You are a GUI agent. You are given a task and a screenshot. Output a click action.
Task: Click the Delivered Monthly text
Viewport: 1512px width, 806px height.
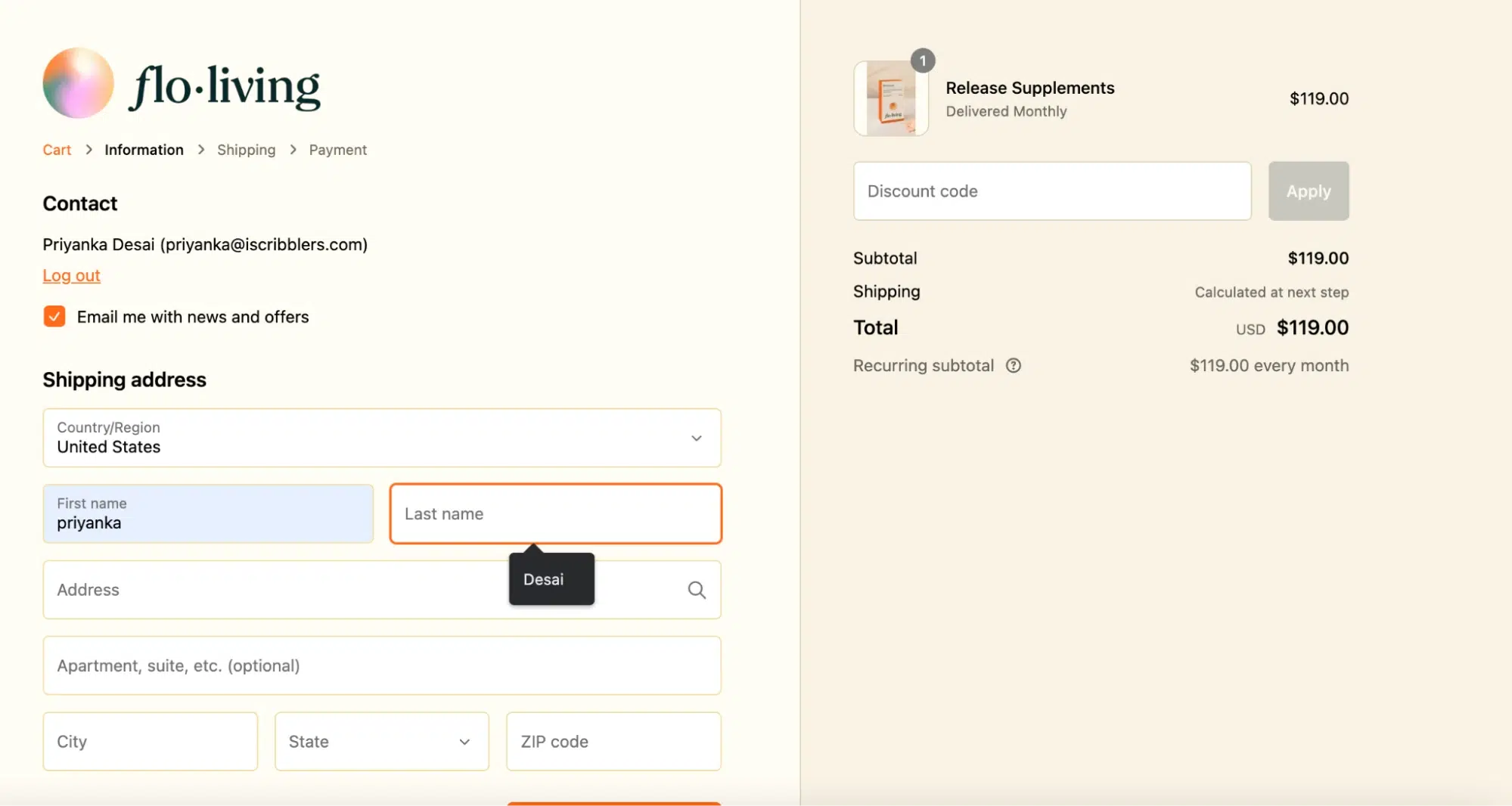(x=1006, y=112)
